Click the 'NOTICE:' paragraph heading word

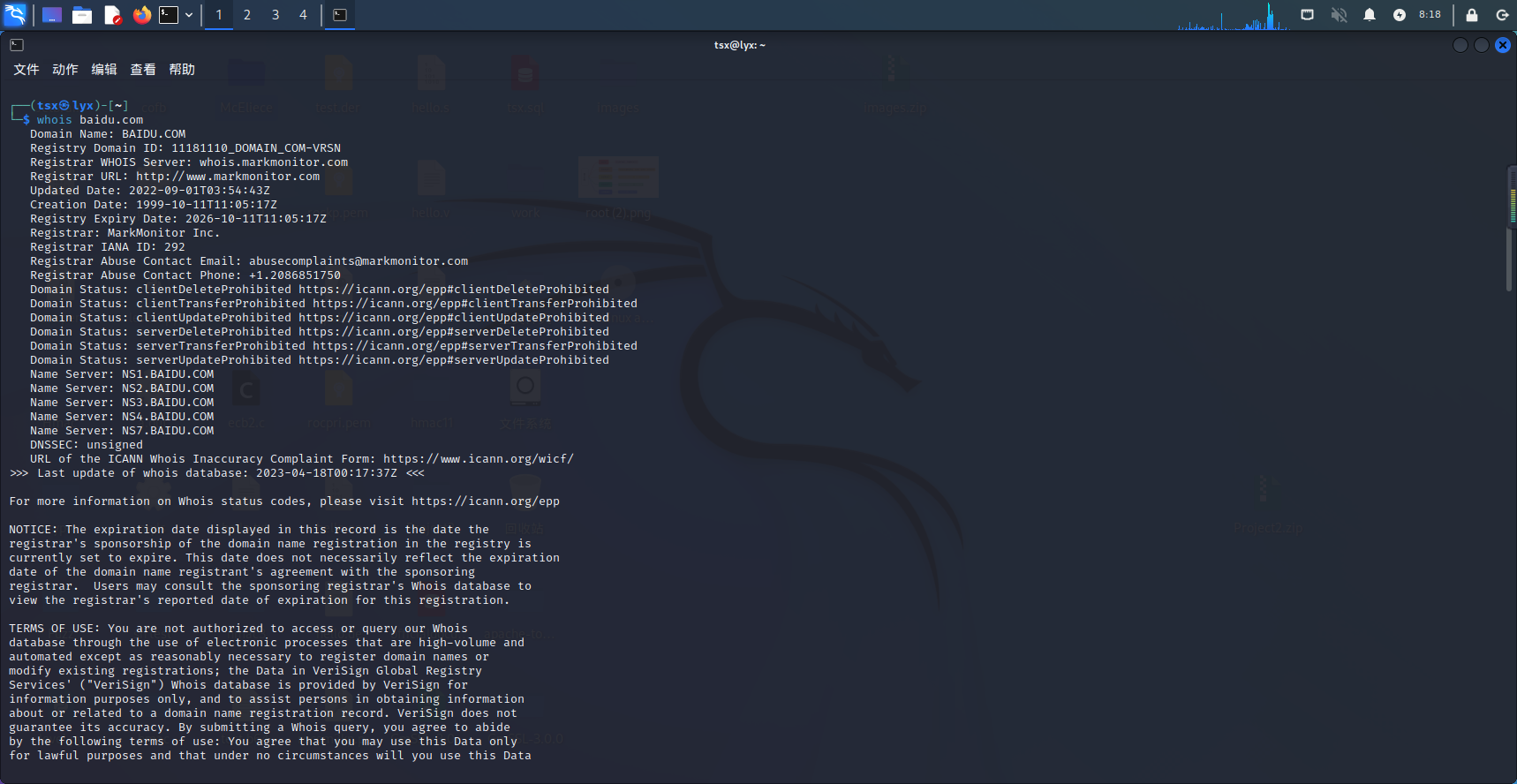click(34, 530)
